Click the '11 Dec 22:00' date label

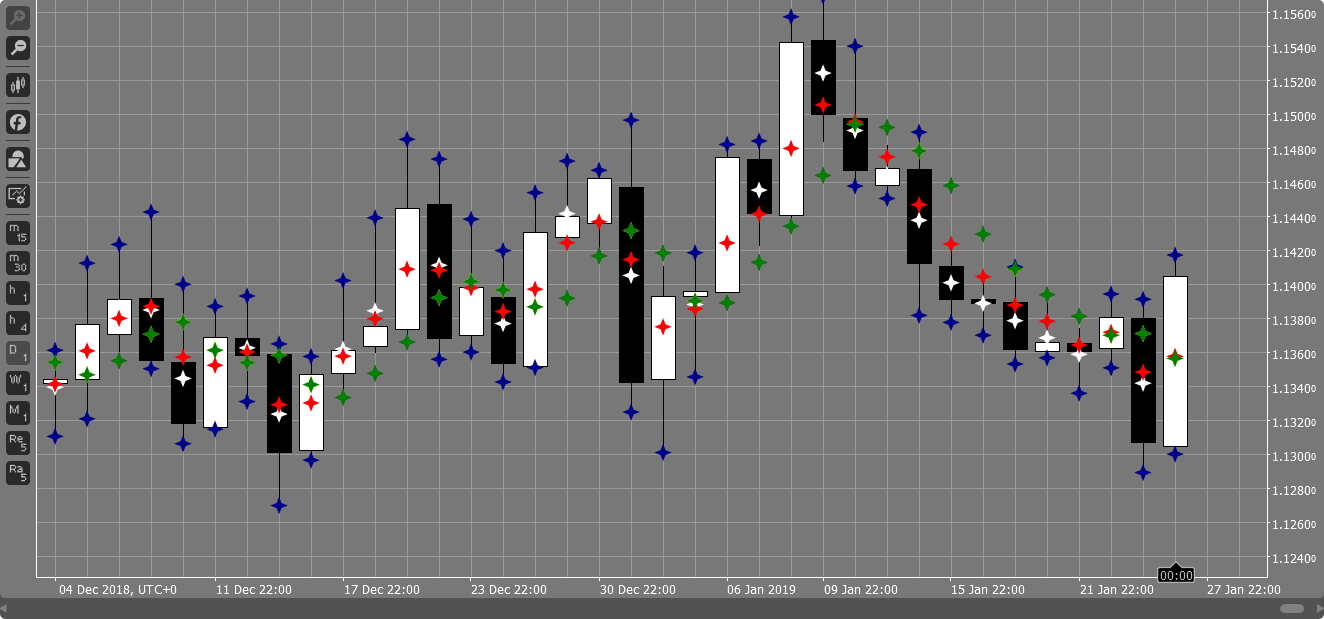pyautogui.click(x=254, y=590)
